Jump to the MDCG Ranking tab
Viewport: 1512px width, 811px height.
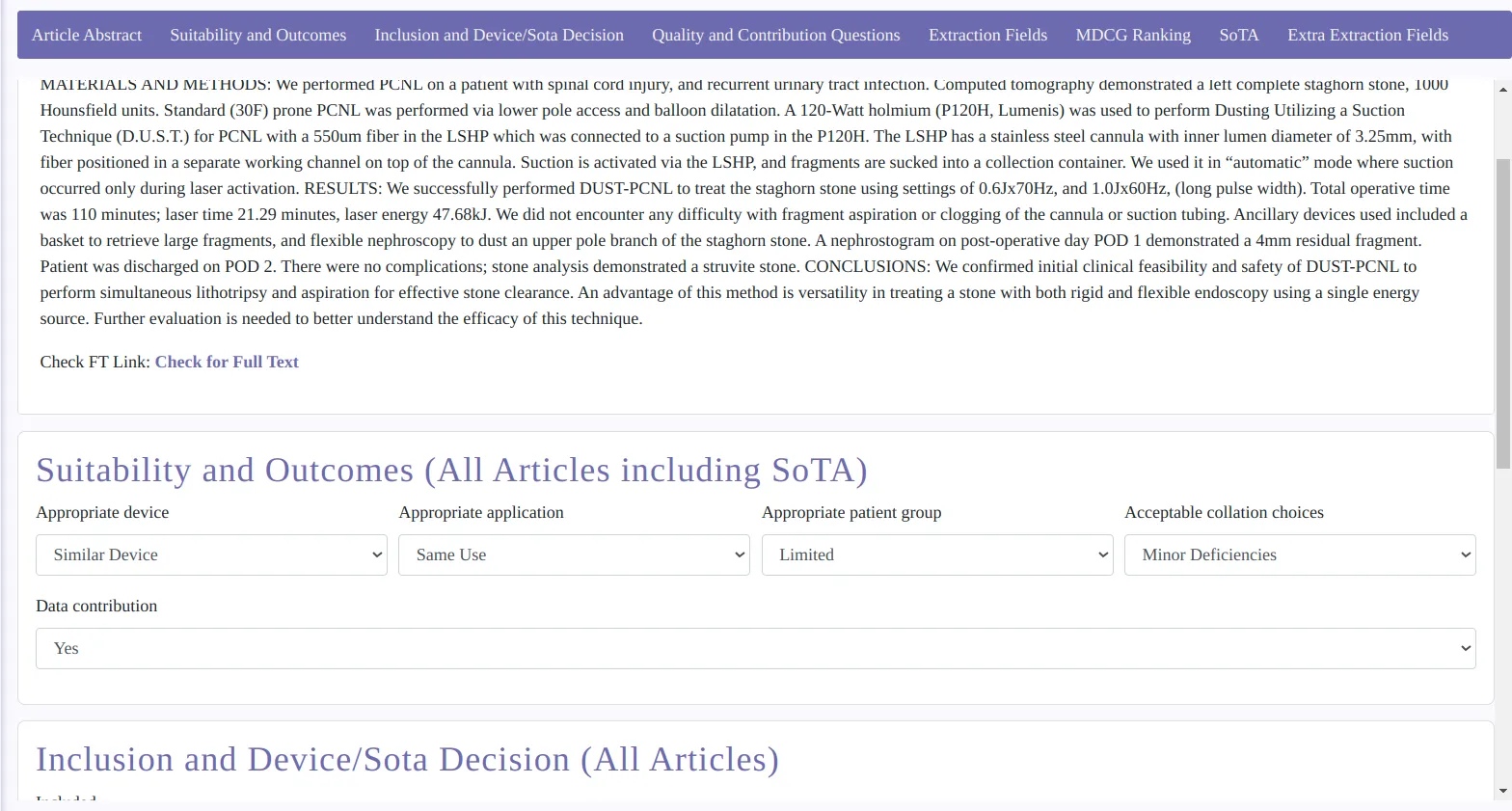(1132, 35)
